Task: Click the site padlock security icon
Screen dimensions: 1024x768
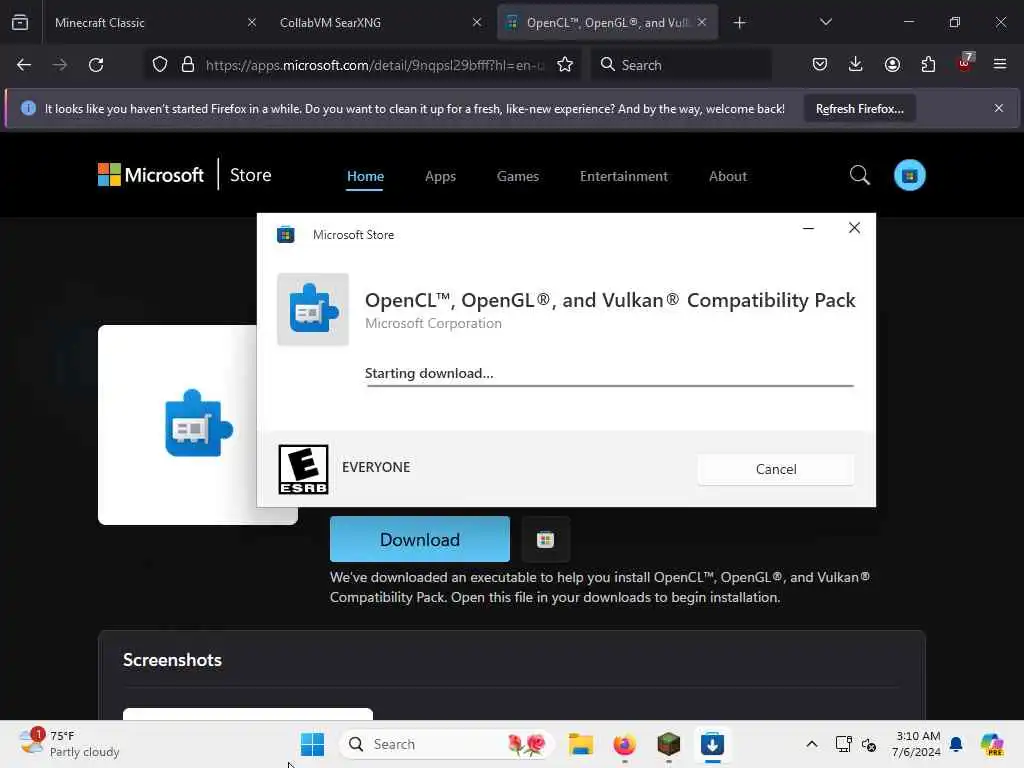Action: click(x=188, y=65)
